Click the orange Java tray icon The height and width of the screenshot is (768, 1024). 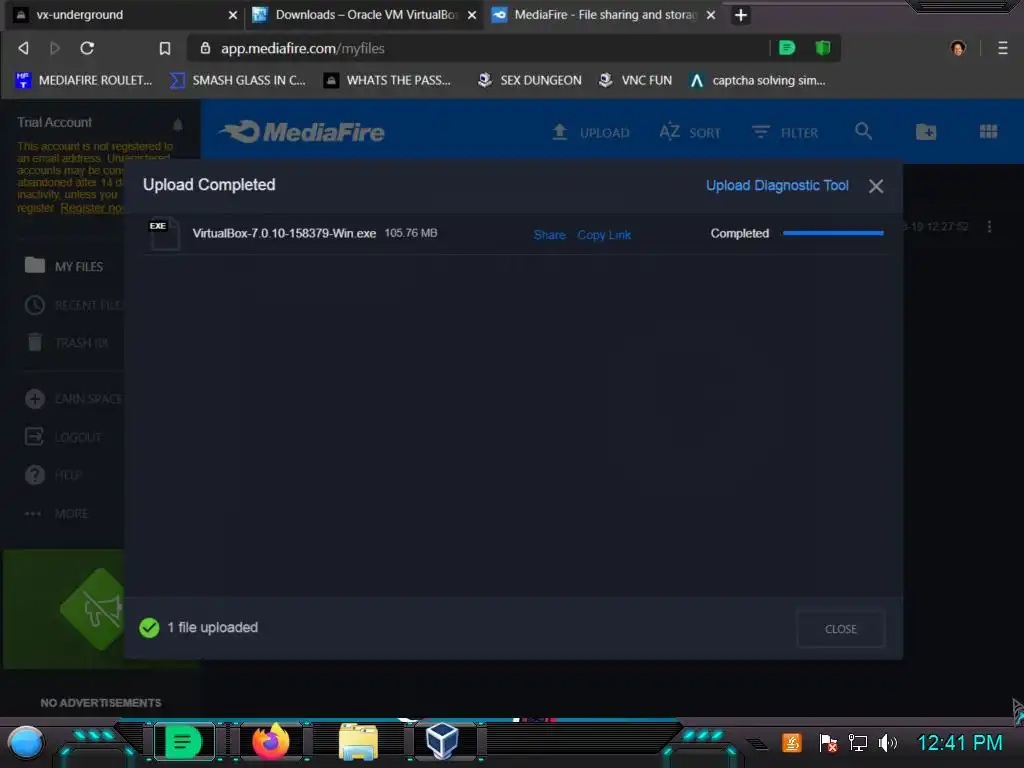point(792,743)
